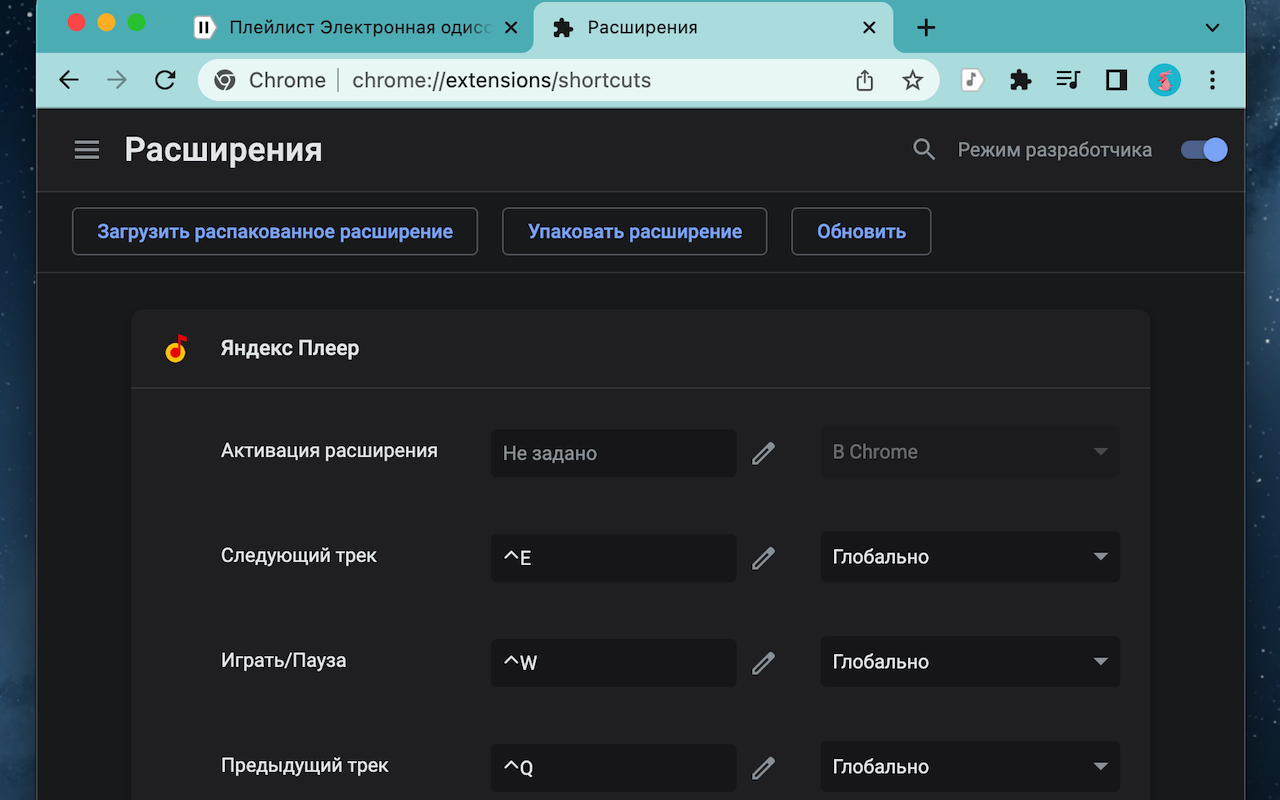The image size is (1280, 800).
Task: Switch to the Плейлист Электронная tab
Action: [360, 28]
